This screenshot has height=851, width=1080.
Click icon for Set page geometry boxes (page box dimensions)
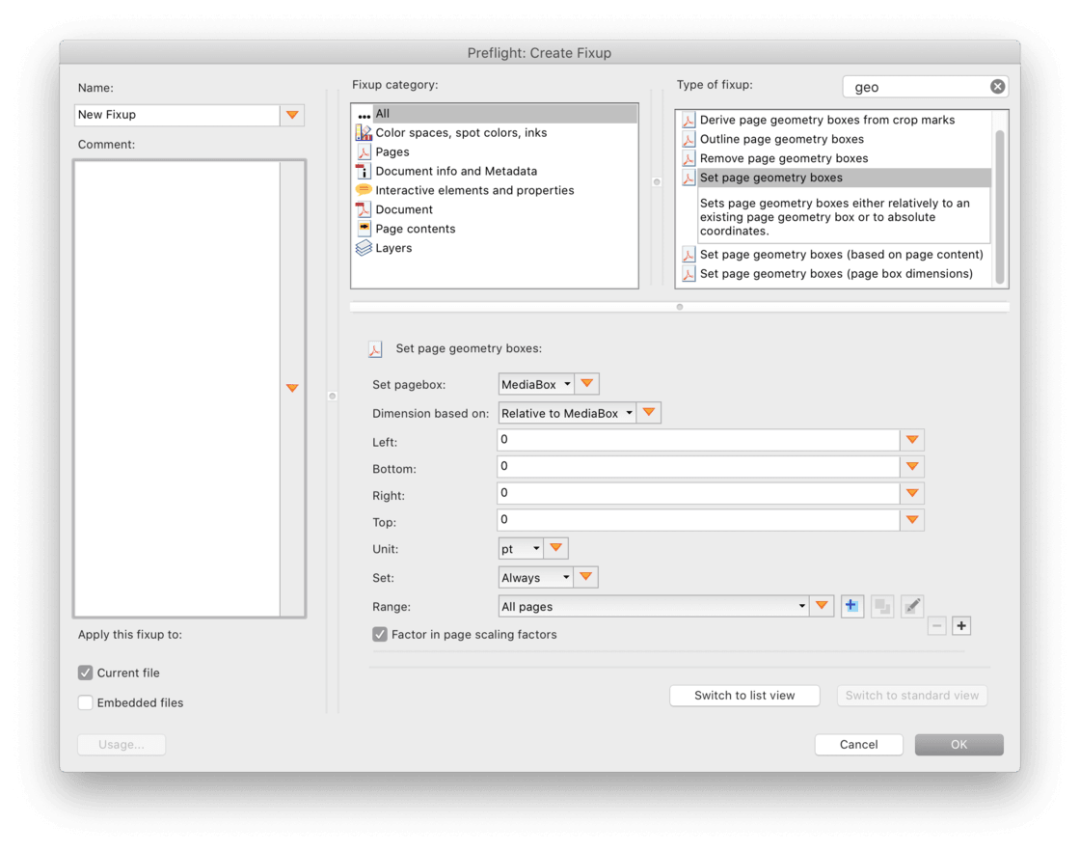[x=688, y=274]
